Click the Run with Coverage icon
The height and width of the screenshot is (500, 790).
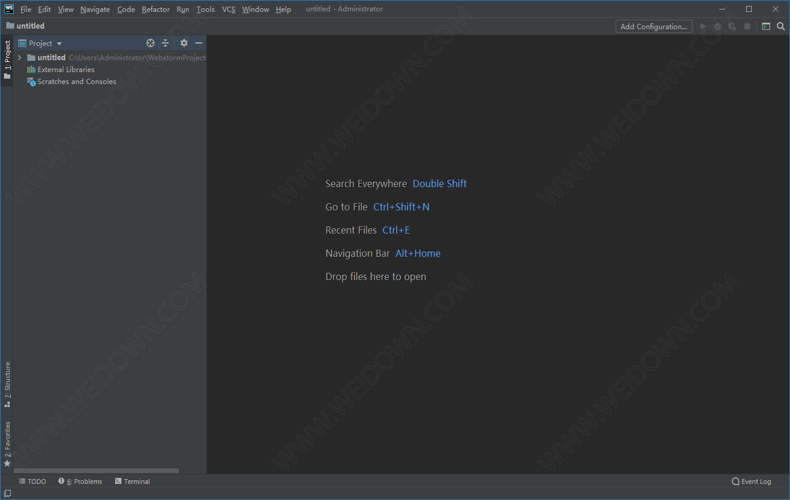pyautogui.click(x=732, y=26)
